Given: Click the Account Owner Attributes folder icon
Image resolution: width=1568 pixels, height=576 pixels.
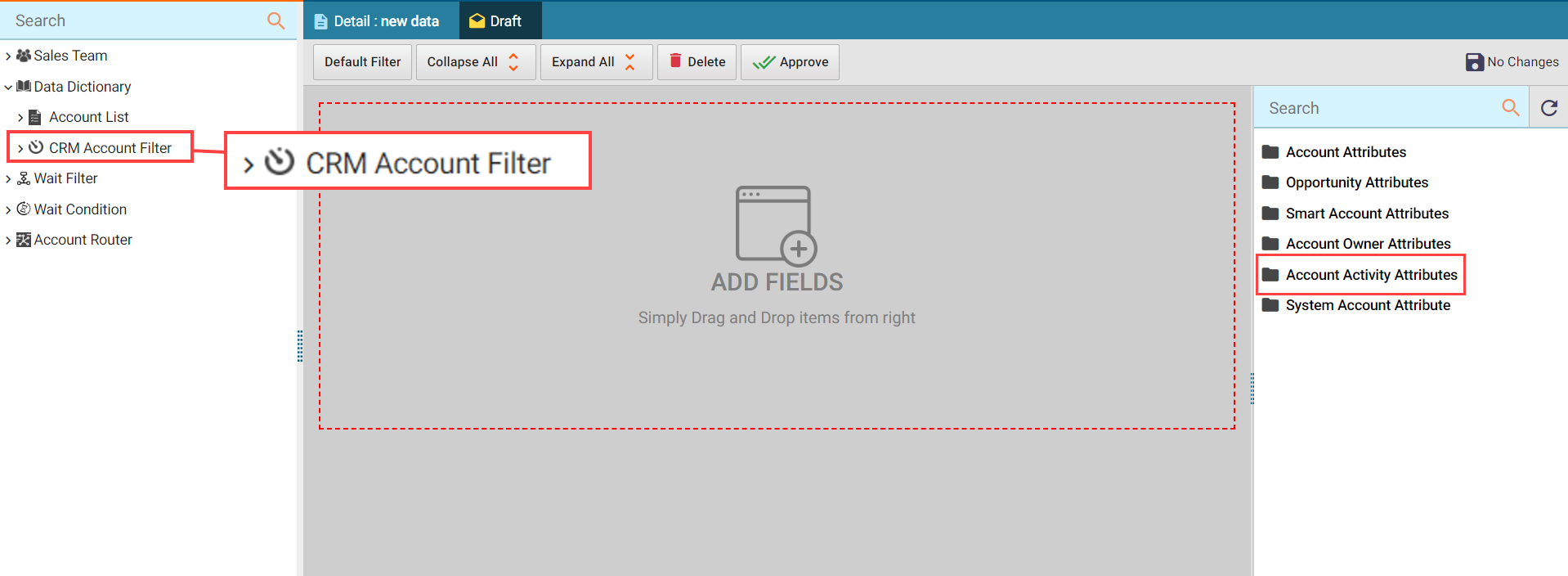Looking at the screenshot, I should tap(1270, 244).
